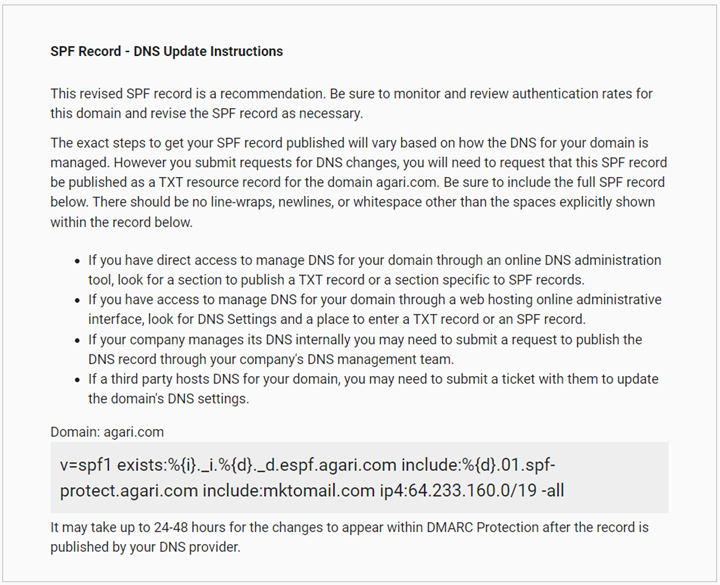The image size is (720, 585).
Task: Click the bullet about the web hosting administrative interface
Action: tap(374, 309)
